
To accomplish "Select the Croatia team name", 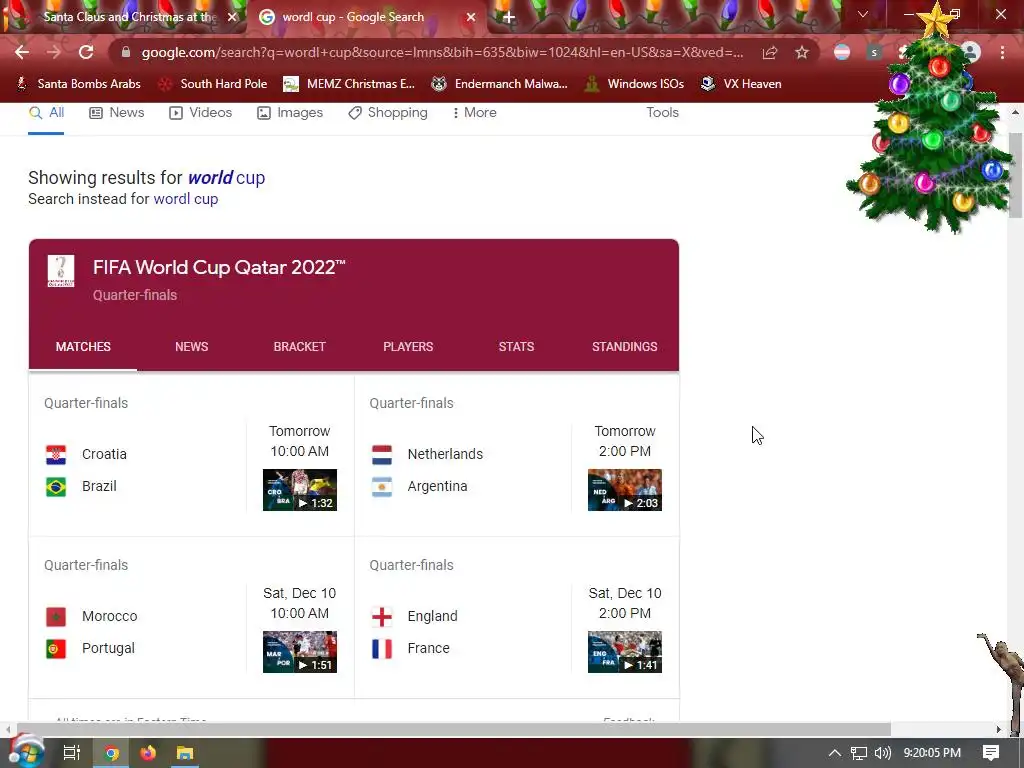I will [104, 454].
